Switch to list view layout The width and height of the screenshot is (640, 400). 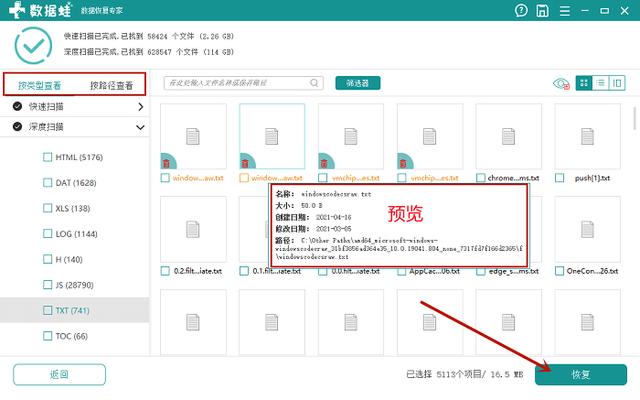click(x=600, y=83)
